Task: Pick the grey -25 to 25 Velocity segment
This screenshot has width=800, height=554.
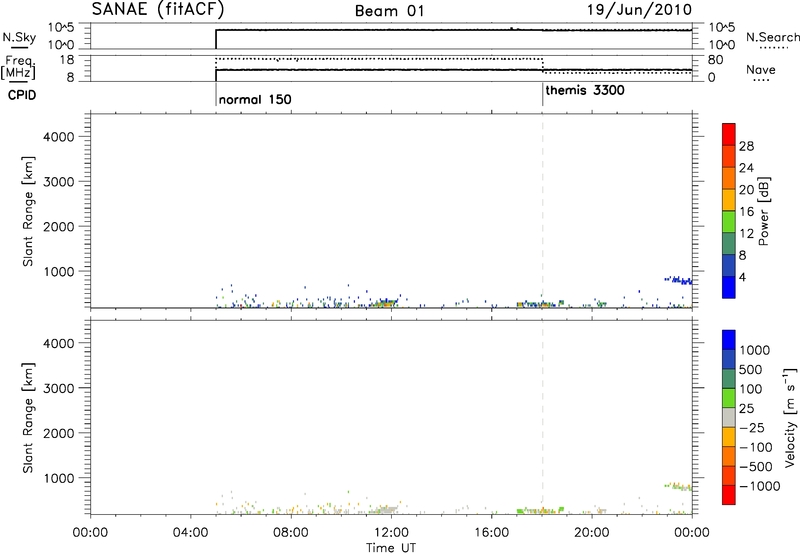Action: tap(729, 417)
